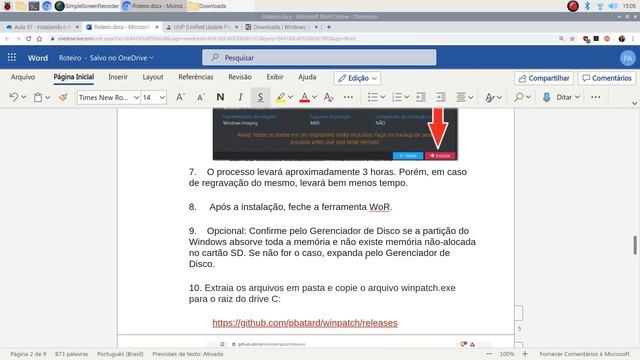640x360 pixels.
Task: Apply a bulleted list
Action: (372, 97)
